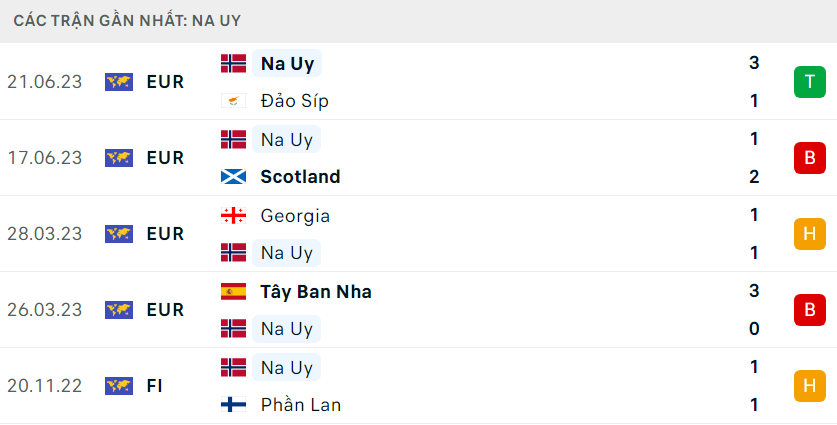Viewport: 837px width, 425px height.
Task: Open the Tây Ban Nha team link
Action: [x=316, y=292]
